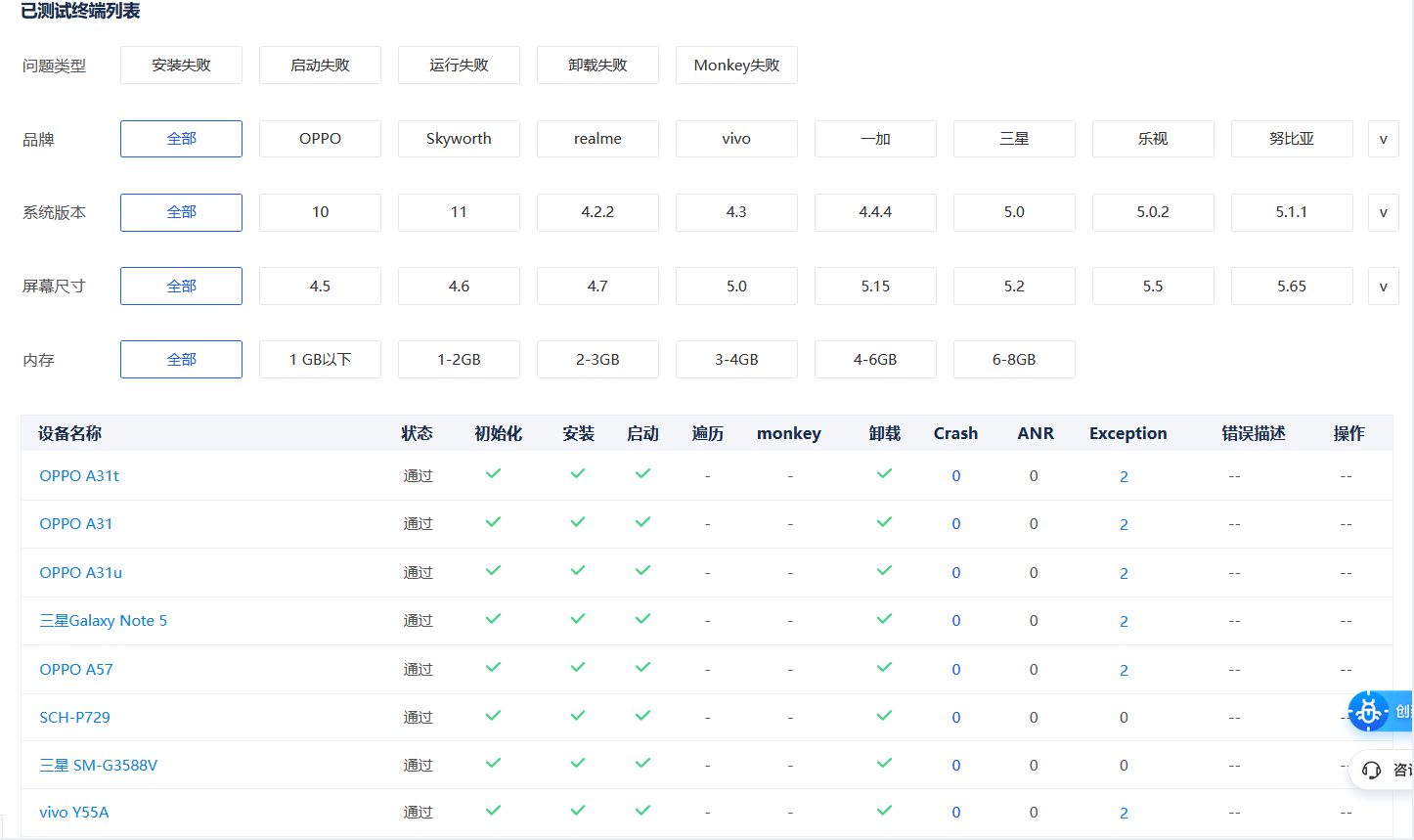This screenshot has width=1414, height=840.
Task: Open OPPO A31u device details link
Action: pyautogui.click(x=80, y=571)
